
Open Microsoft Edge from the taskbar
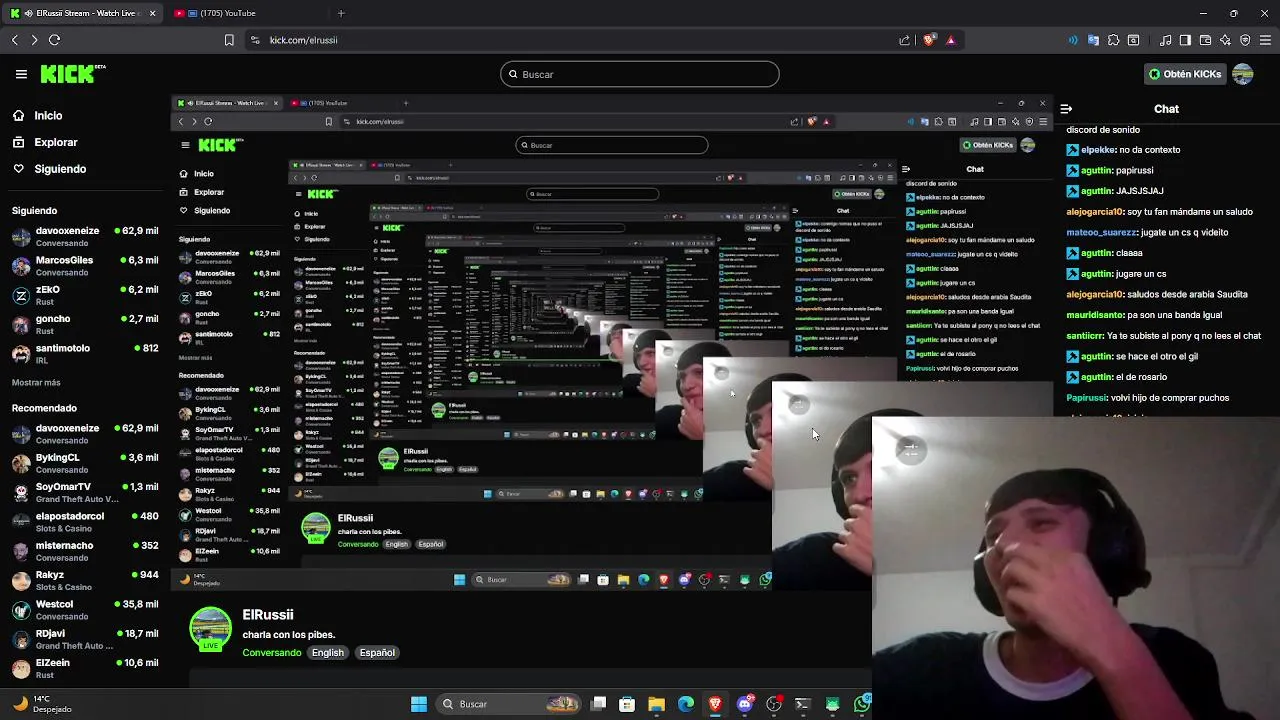(x=686, y=704)
